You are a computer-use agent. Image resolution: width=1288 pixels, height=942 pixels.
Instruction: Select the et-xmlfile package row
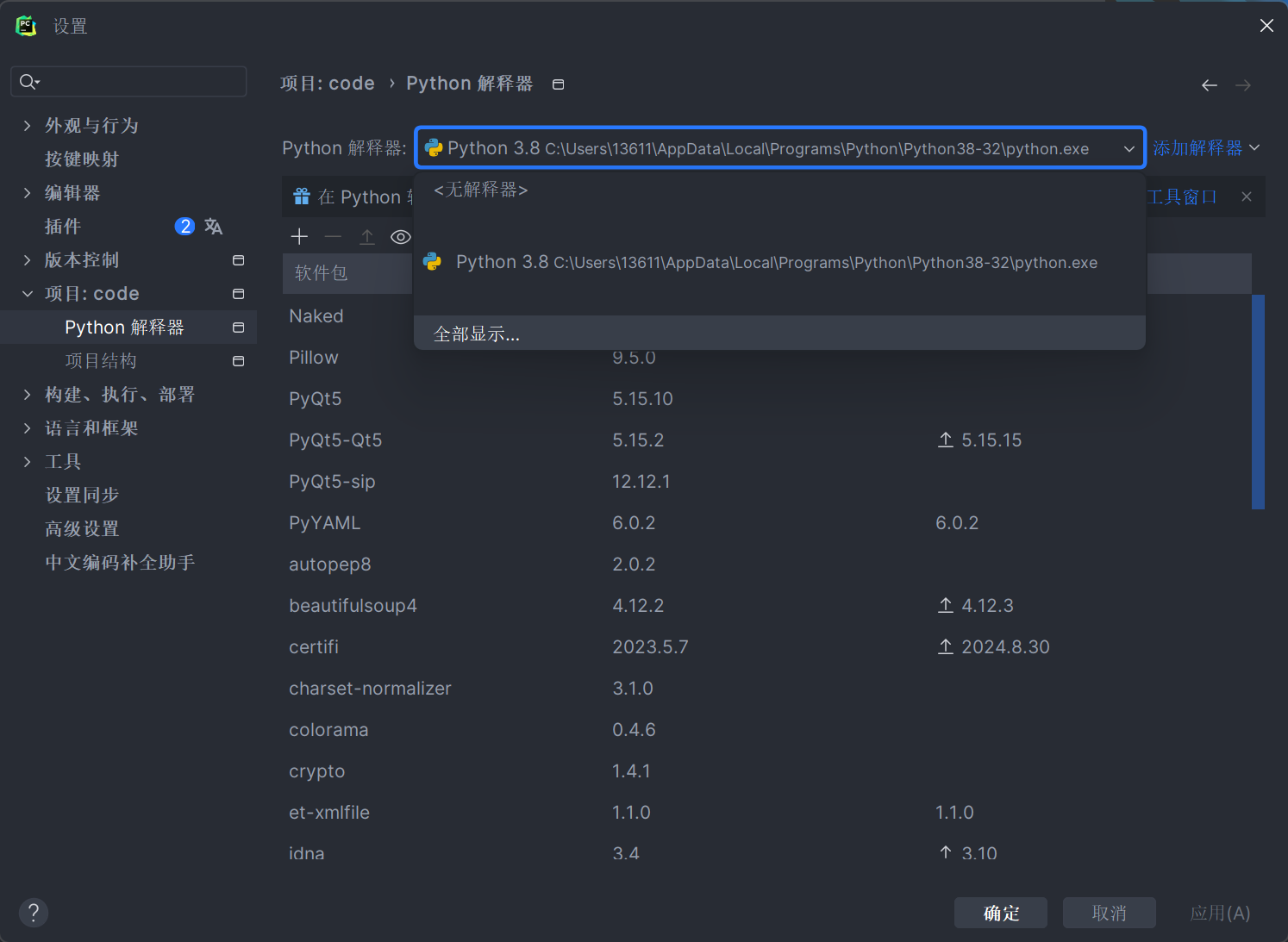tap(766, 813)
